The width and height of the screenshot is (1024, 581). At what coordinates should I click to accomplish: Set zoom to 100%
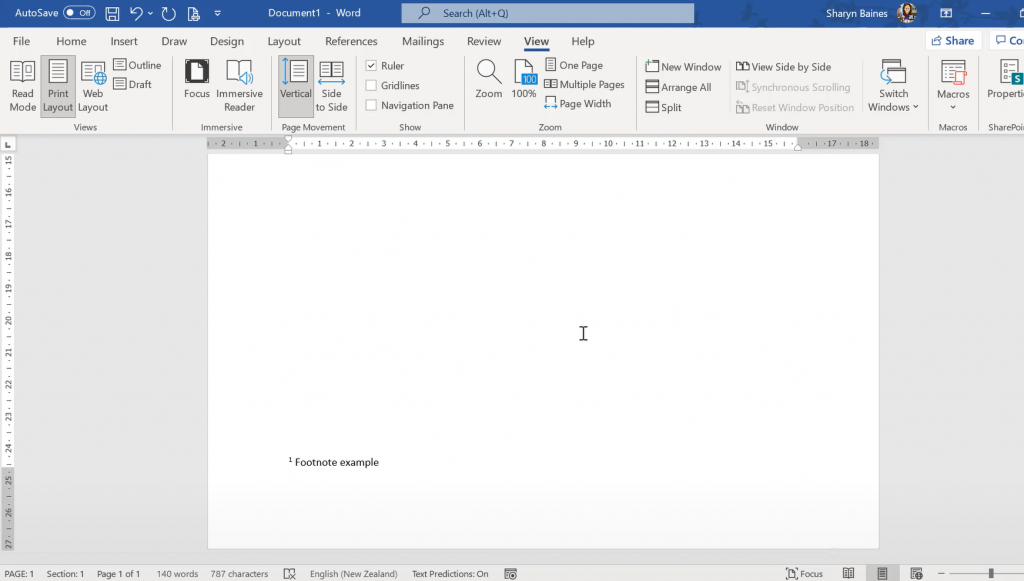524,80
